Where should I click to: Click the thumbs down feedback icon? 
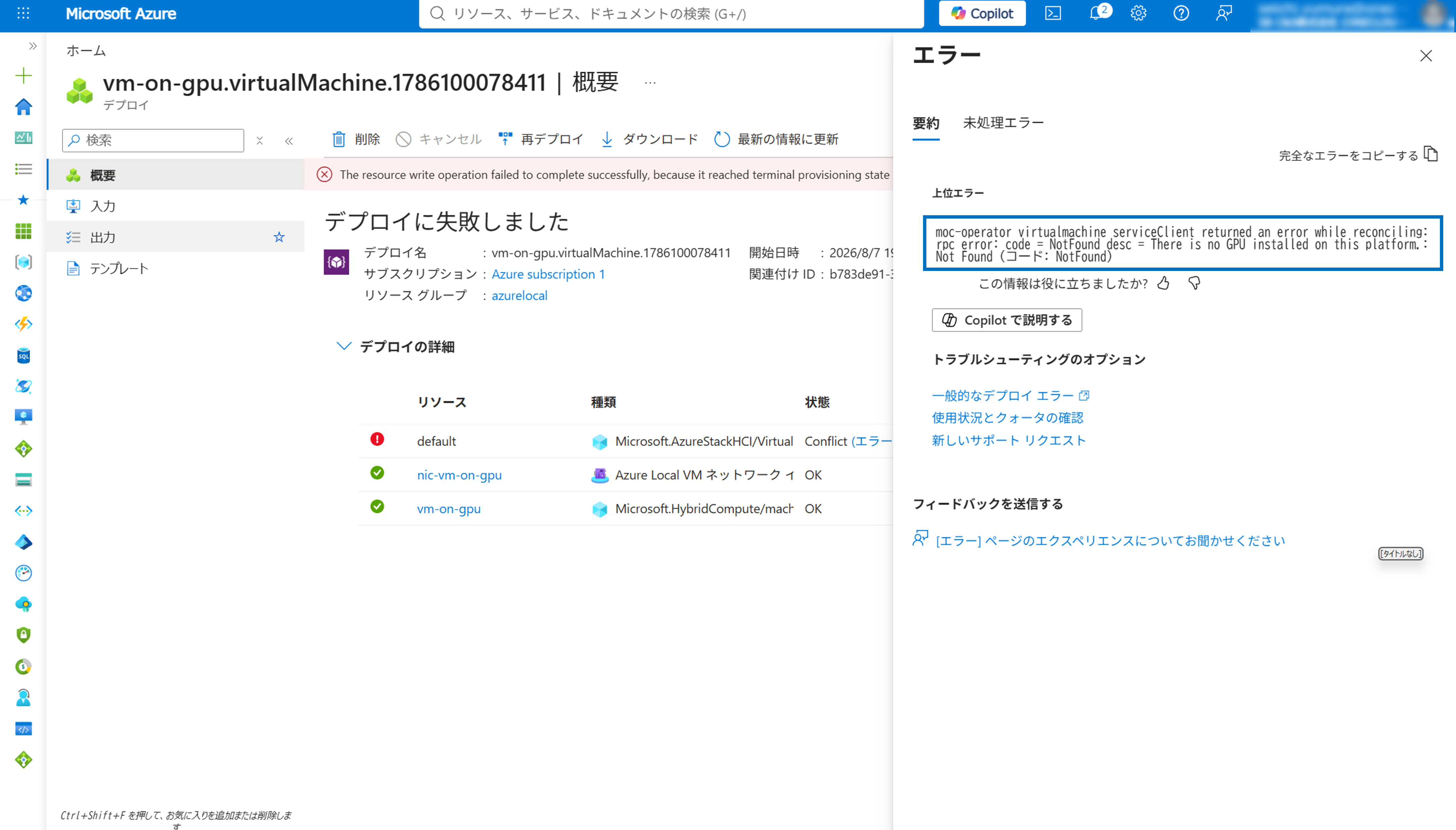(1195, 283)
